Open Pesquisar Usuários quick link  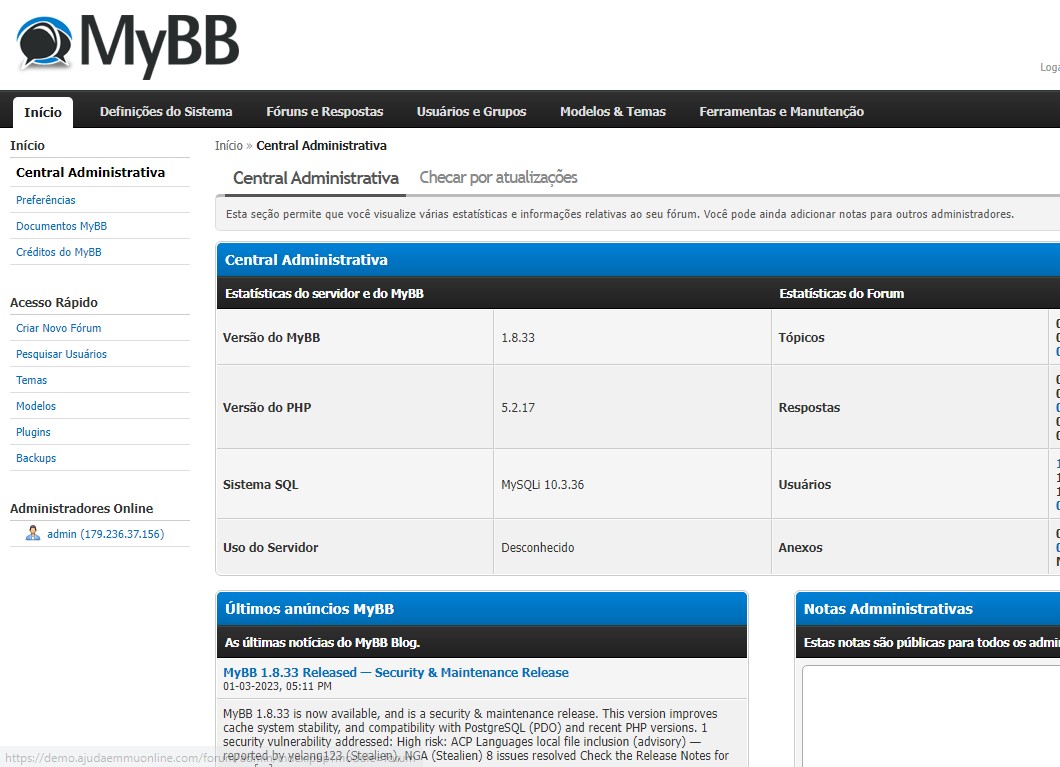62,354
